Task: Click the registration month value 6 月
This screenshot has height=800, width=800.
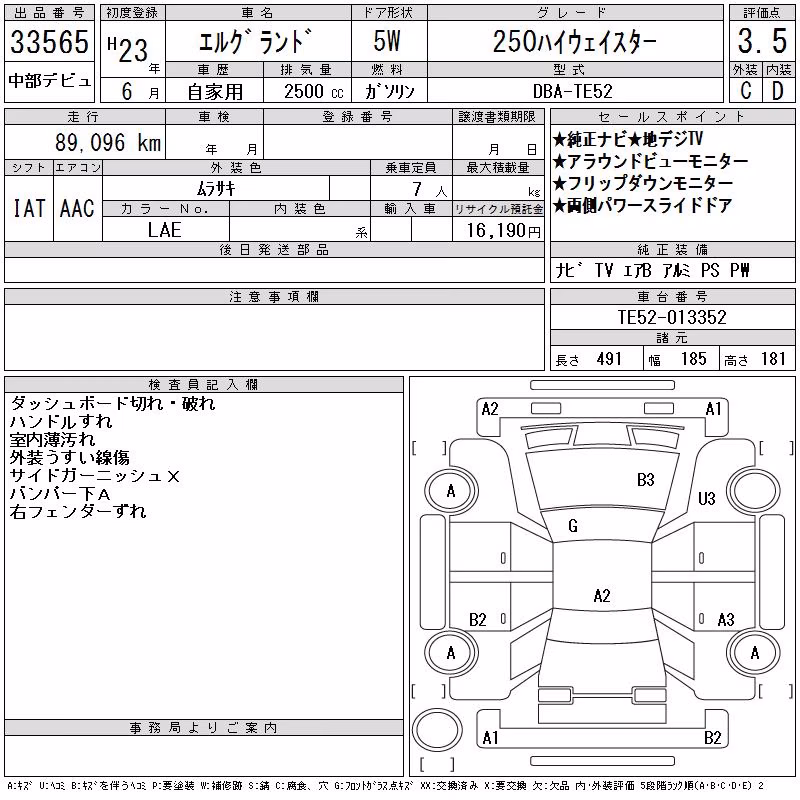Action: point(140,92)
